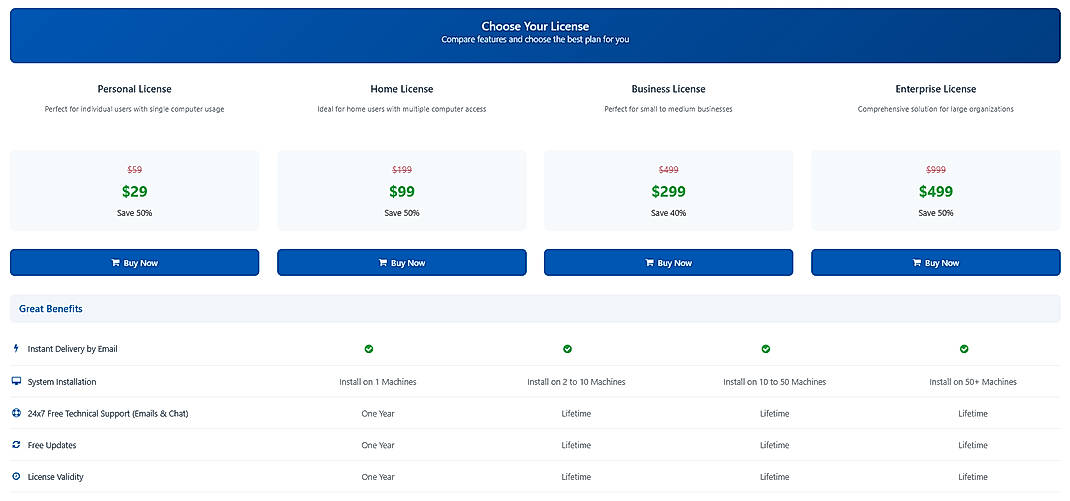This screenshot has height=501, width=1070.
Task: Click the refresh icon beside Free Updates
Action: (x=16, y=444)
